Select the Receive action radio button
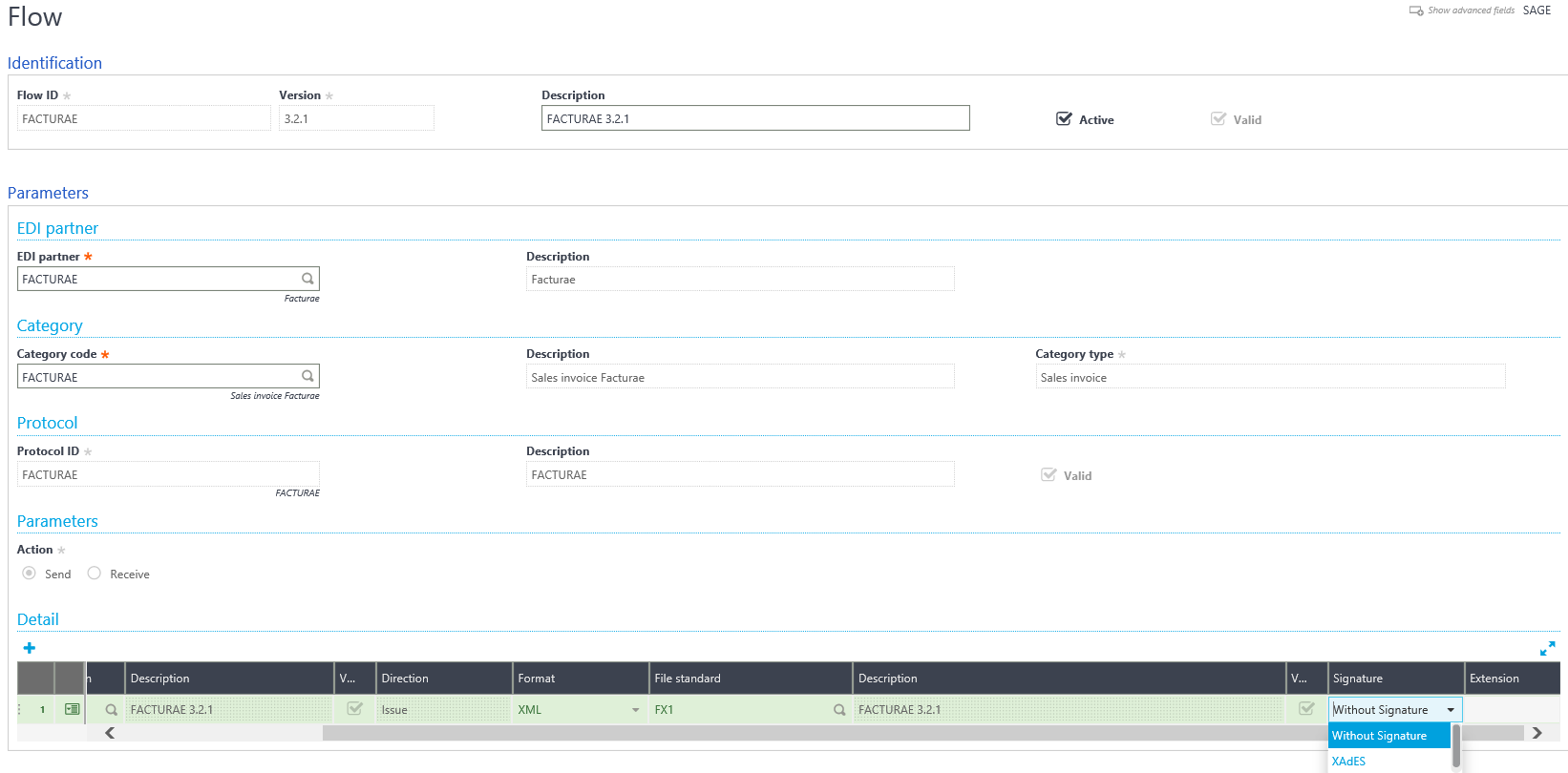Screen dimensions: 1568x773 coord(95,574)
